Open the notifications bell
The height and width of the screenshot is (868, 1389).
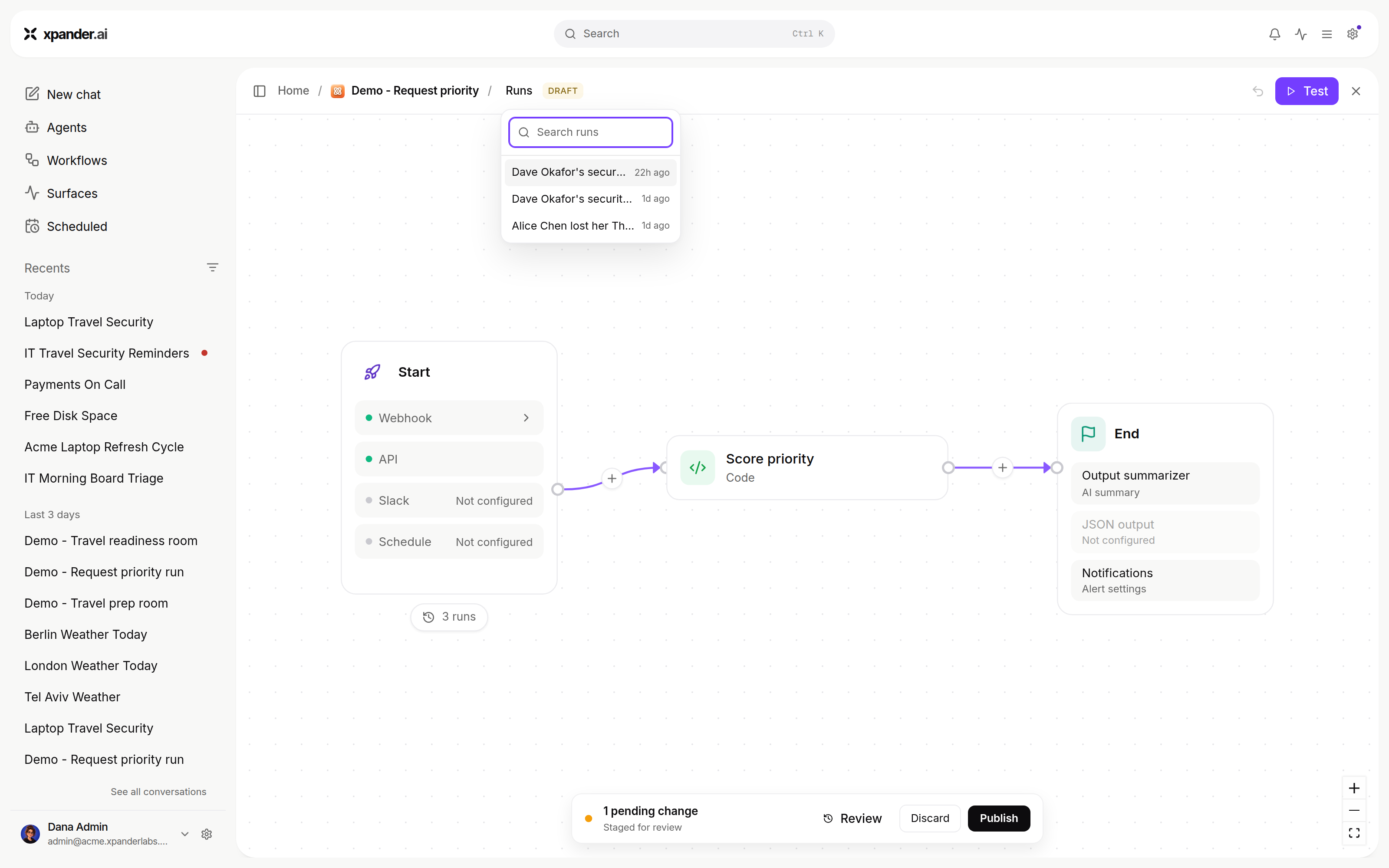(x=1274, y=34)
